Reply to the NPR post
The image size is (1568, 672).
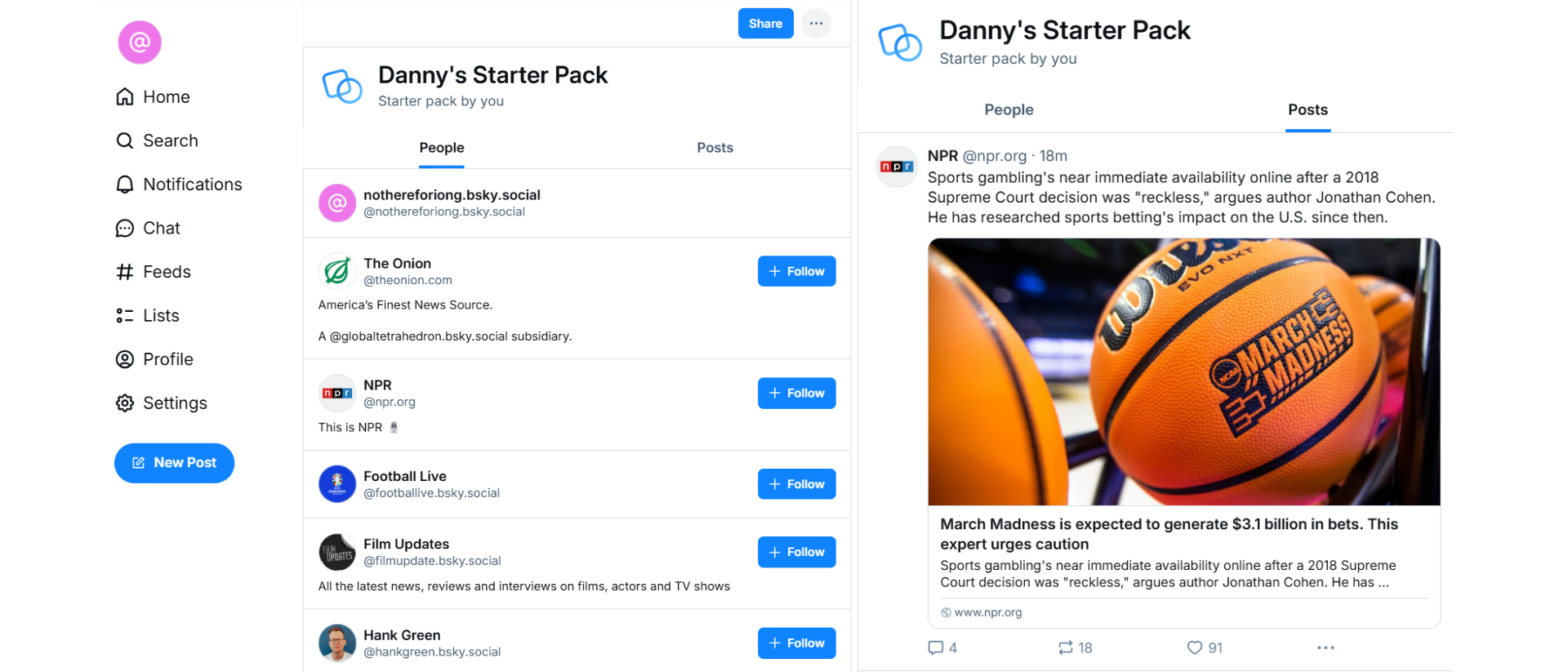936,648
